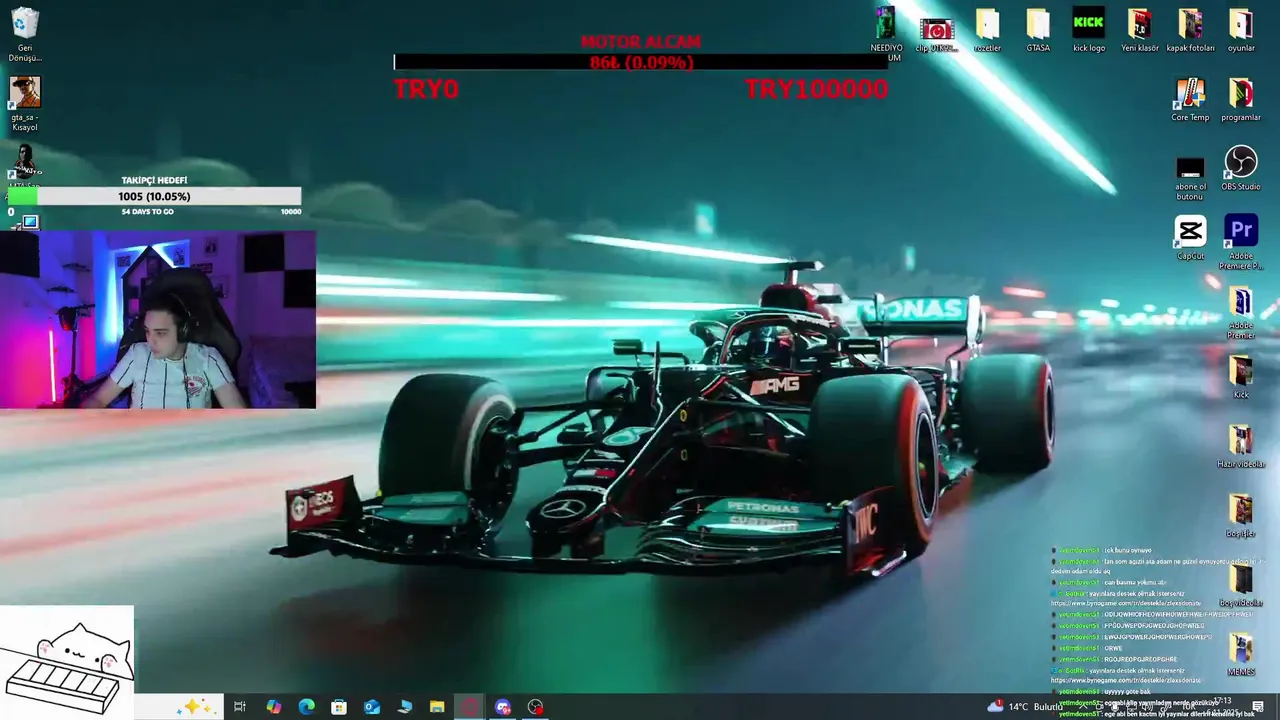Open the Kick folder on the desktop
Image resolution: width=1280 pixels, height=720 pixels.
tap(1241, 377)
